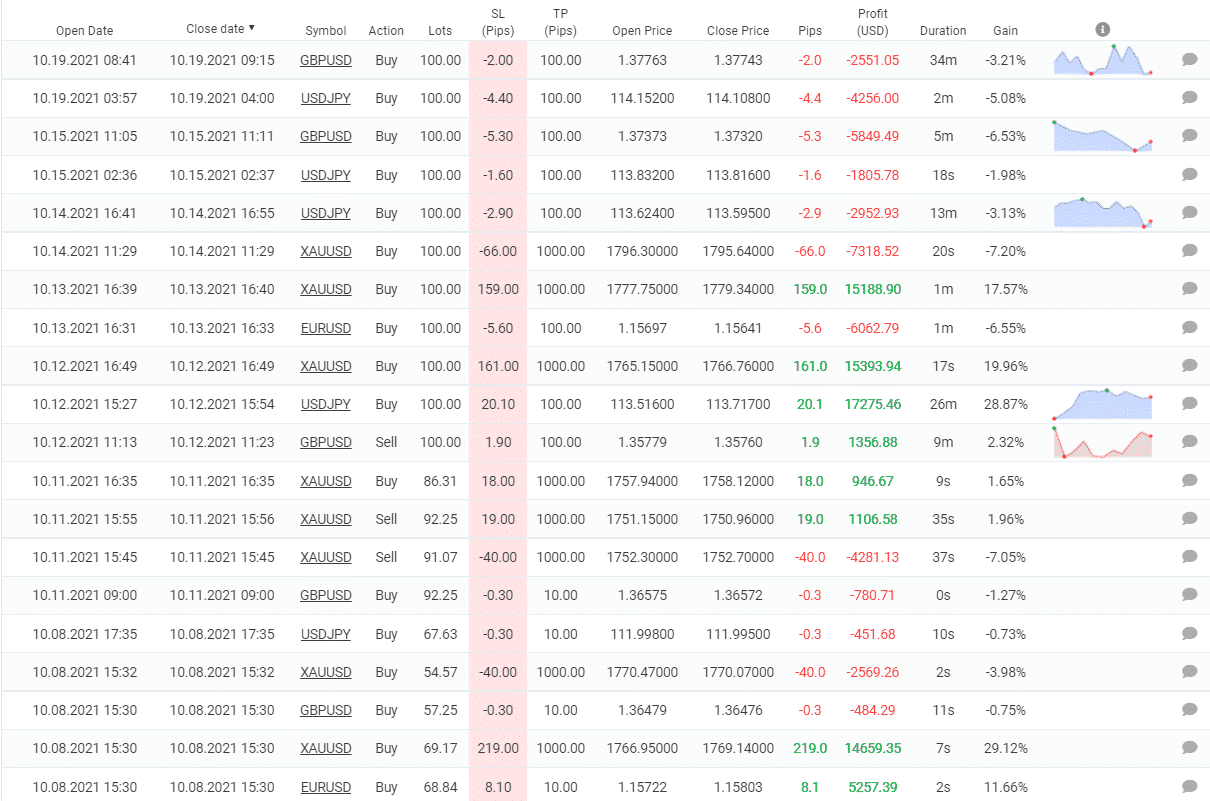The height and width of the screenshot is (801, 1210).
Task: Click comment icon for trade opened 10.11.2021 15:45
Action: (1189, 557)
